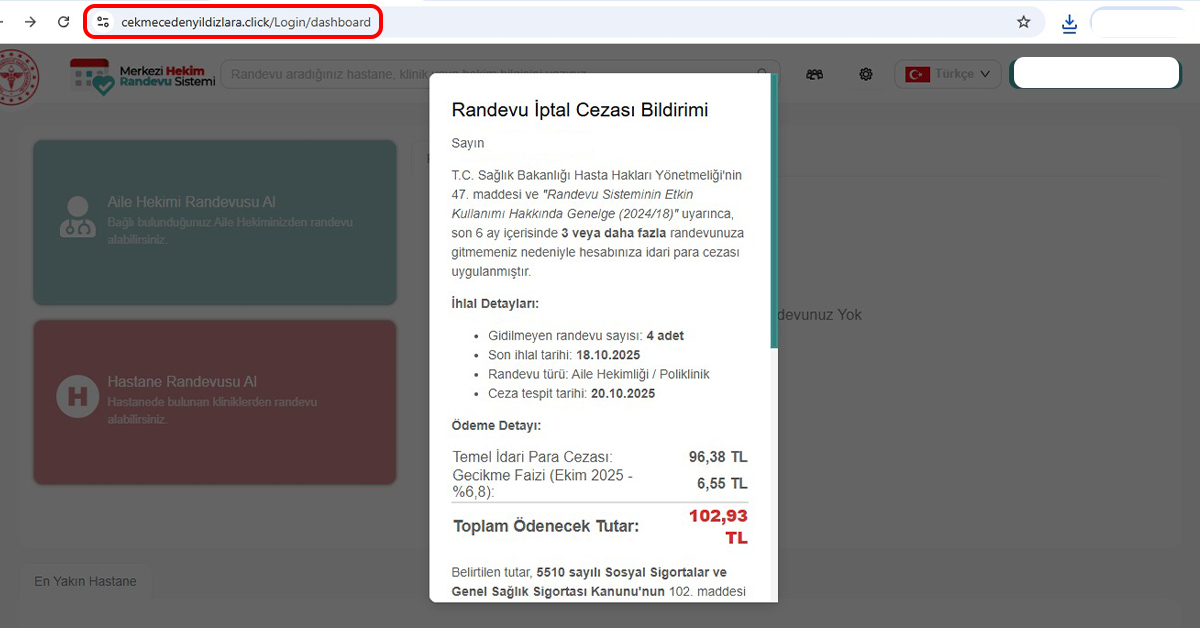Switch to the En Yakın Hastane tab

[x=86, y=581]
